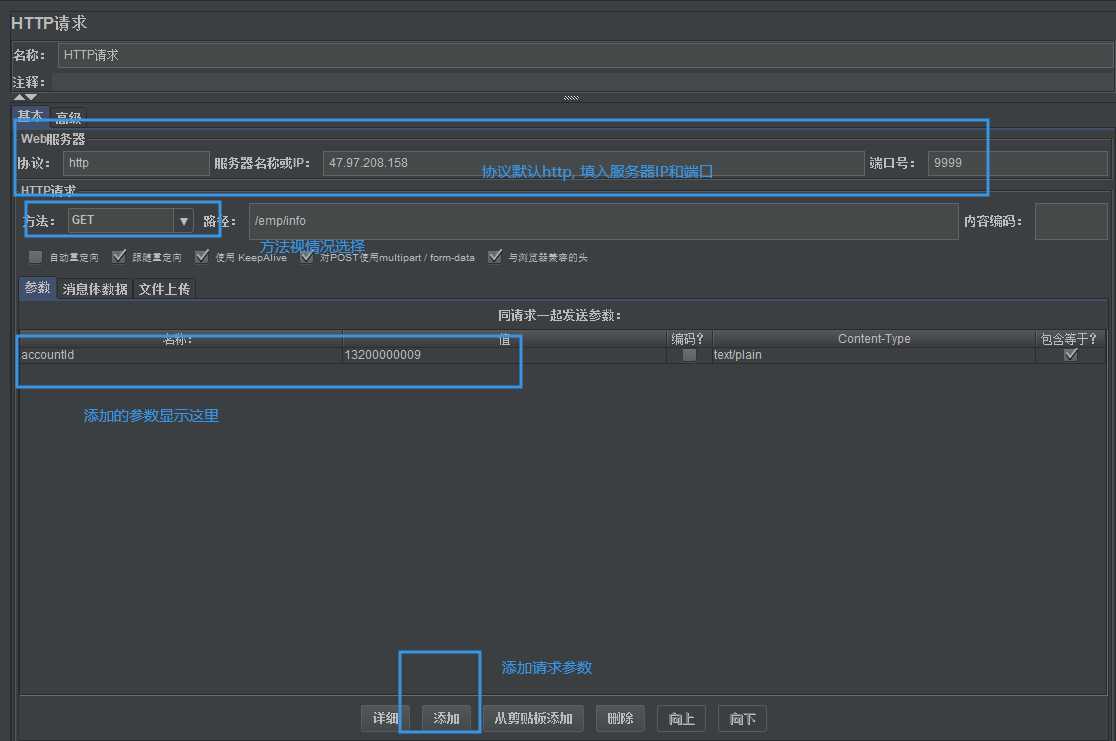Click the 删除 button
Screen dimensions: 1116x741
coord(620,718)
